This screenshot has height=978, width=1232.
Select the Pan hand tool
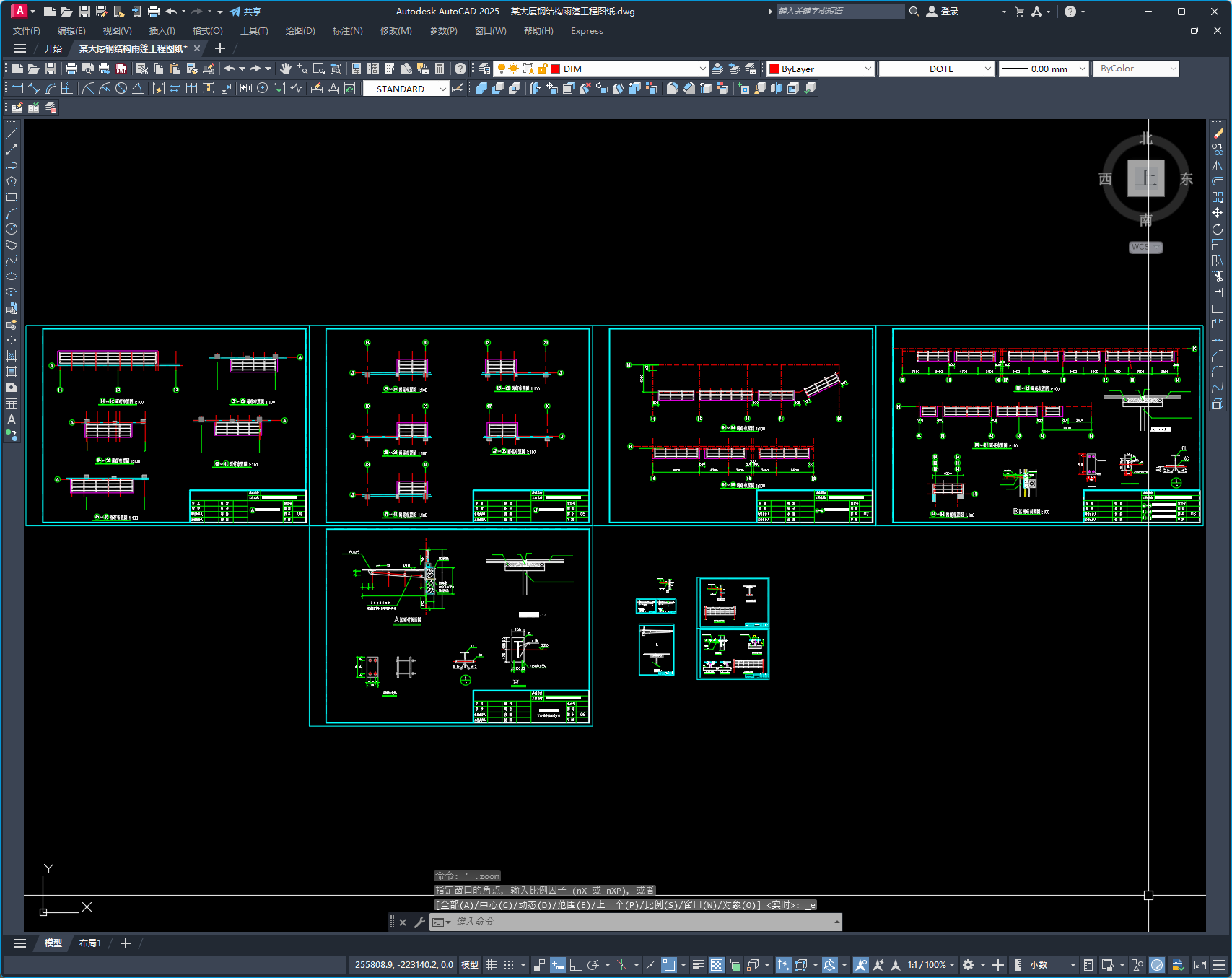point(286,69)
